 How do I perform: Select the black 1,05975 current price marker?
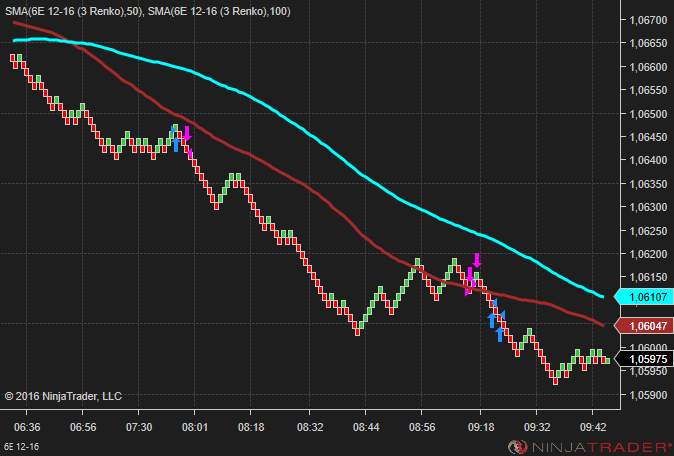click(643, 358)
